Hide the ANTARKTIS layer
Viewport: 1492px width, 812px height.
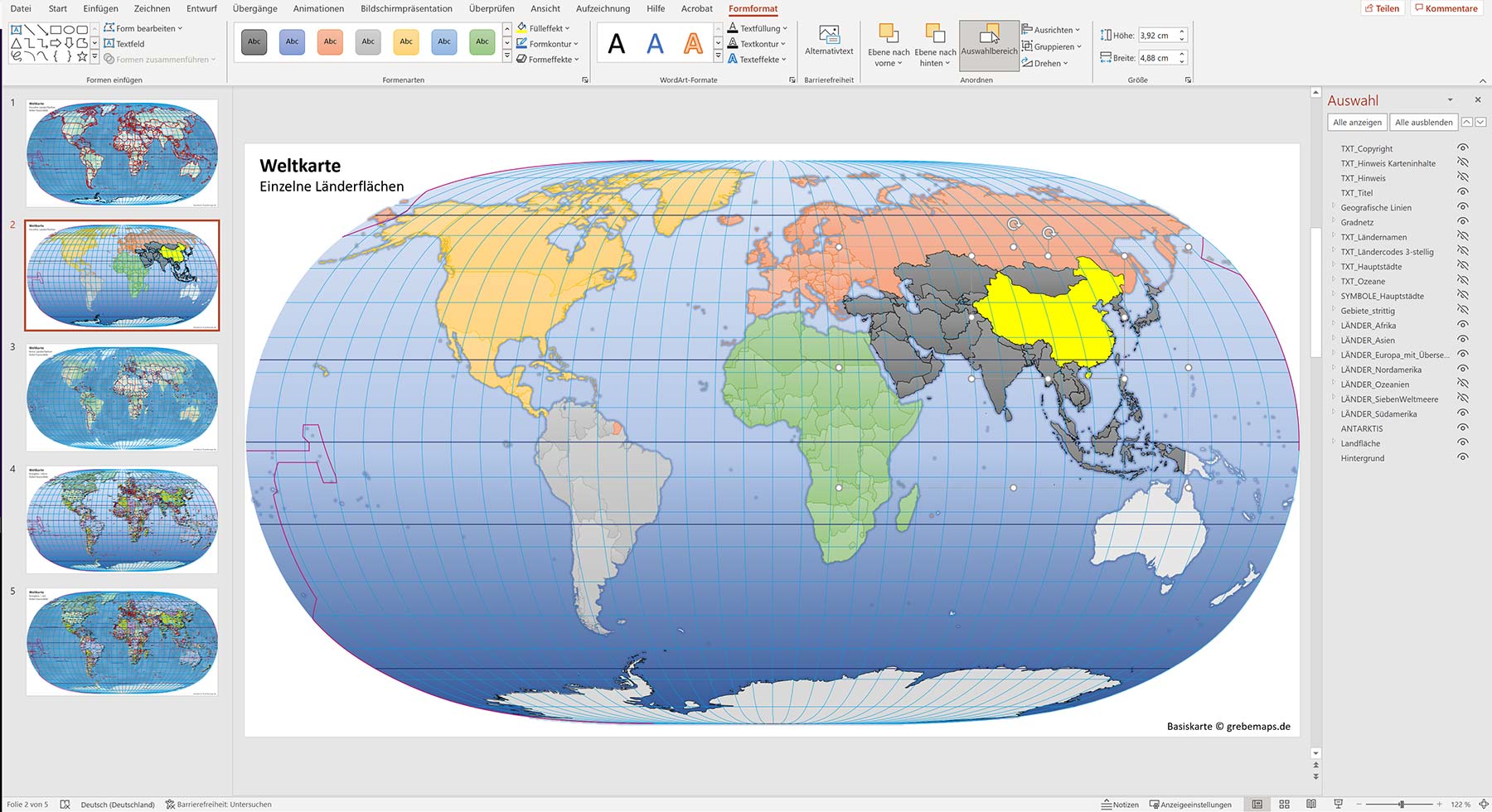click(1463, 428)
